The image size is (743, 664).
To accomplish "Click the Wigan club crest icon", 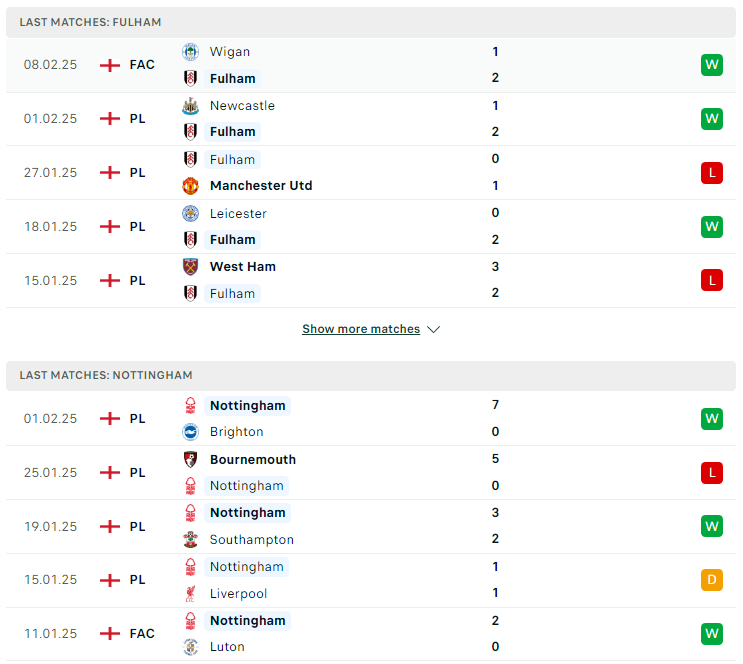I will [190, 52].
